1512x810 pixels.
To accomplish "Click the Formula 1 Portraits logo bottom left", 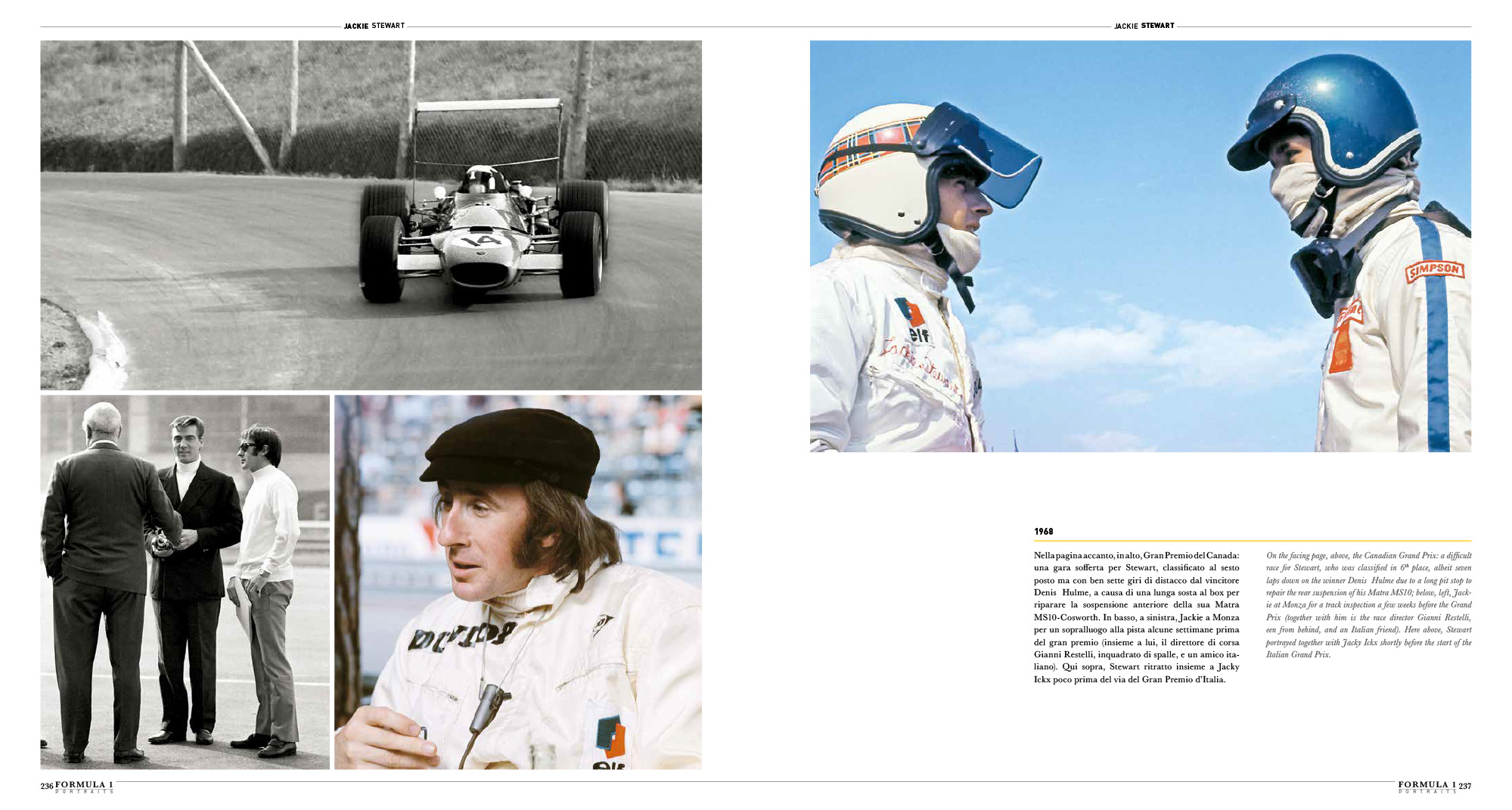I will [x=84, y=787].
